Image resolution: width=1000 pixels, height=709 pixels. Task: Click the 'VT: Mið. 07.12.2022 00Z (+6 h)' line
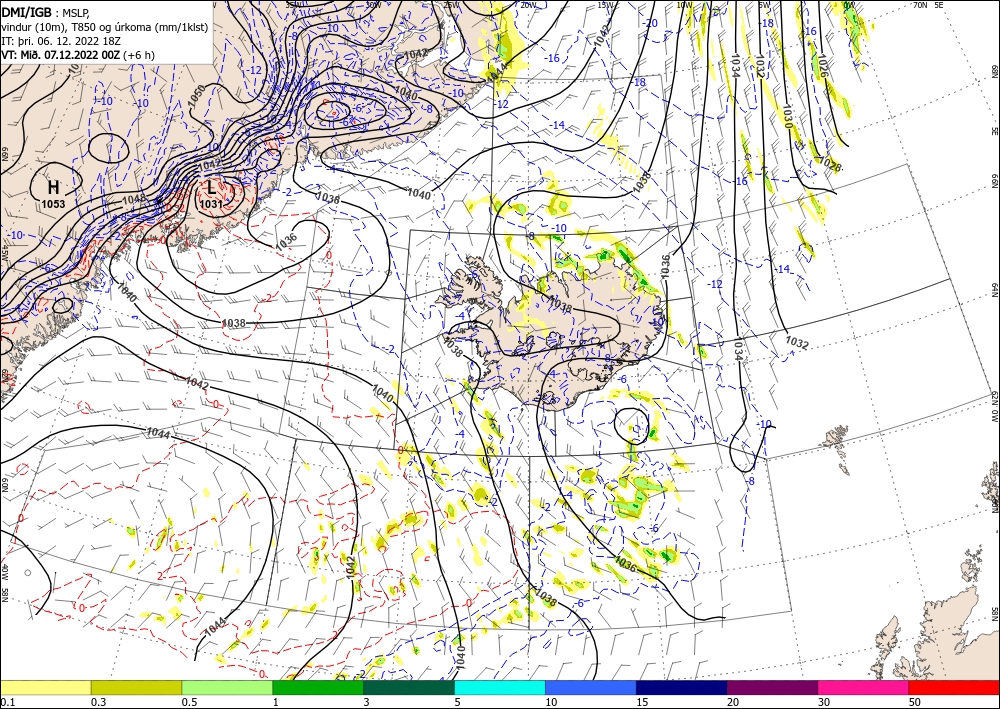77,55
